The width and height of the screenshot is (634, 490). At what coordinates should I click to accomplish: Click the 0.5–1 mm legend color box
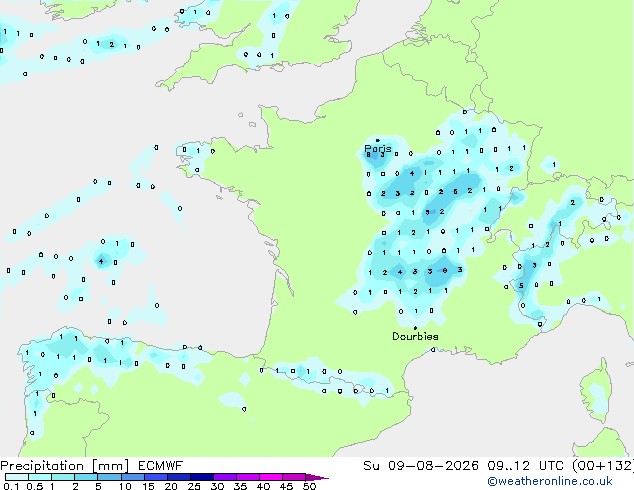point(40,477)
